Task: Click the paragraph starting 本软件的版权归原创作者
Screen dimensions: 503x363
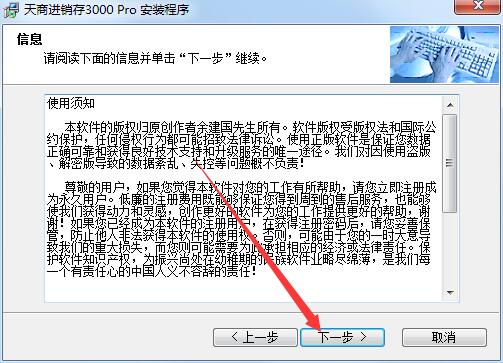Action: [x=242, y=146]
